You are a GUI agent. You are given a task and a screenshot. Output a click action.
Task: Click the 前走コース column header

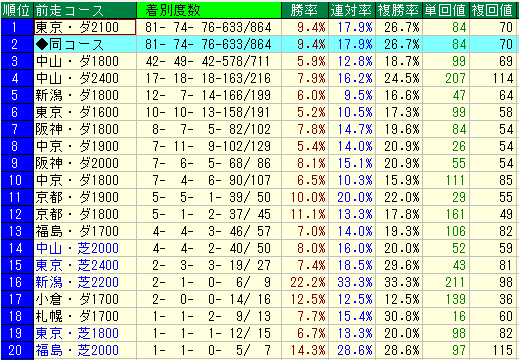pyautogui.click(x=85, y=10)
